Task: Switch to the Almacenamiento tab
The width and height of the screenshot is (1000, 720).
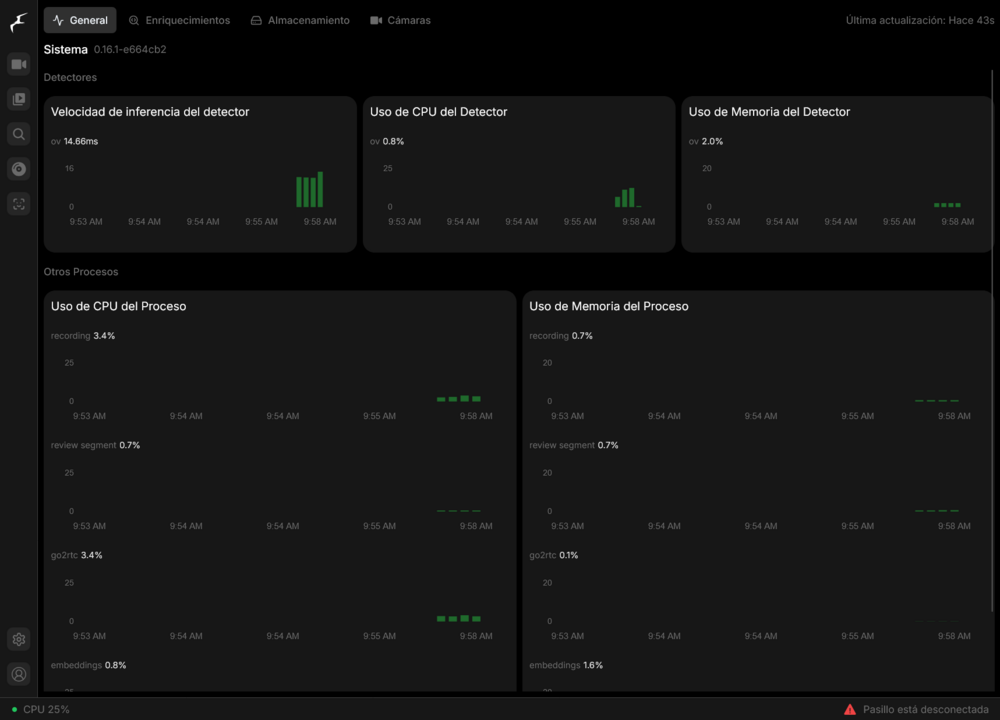Action: pos(300,20)
